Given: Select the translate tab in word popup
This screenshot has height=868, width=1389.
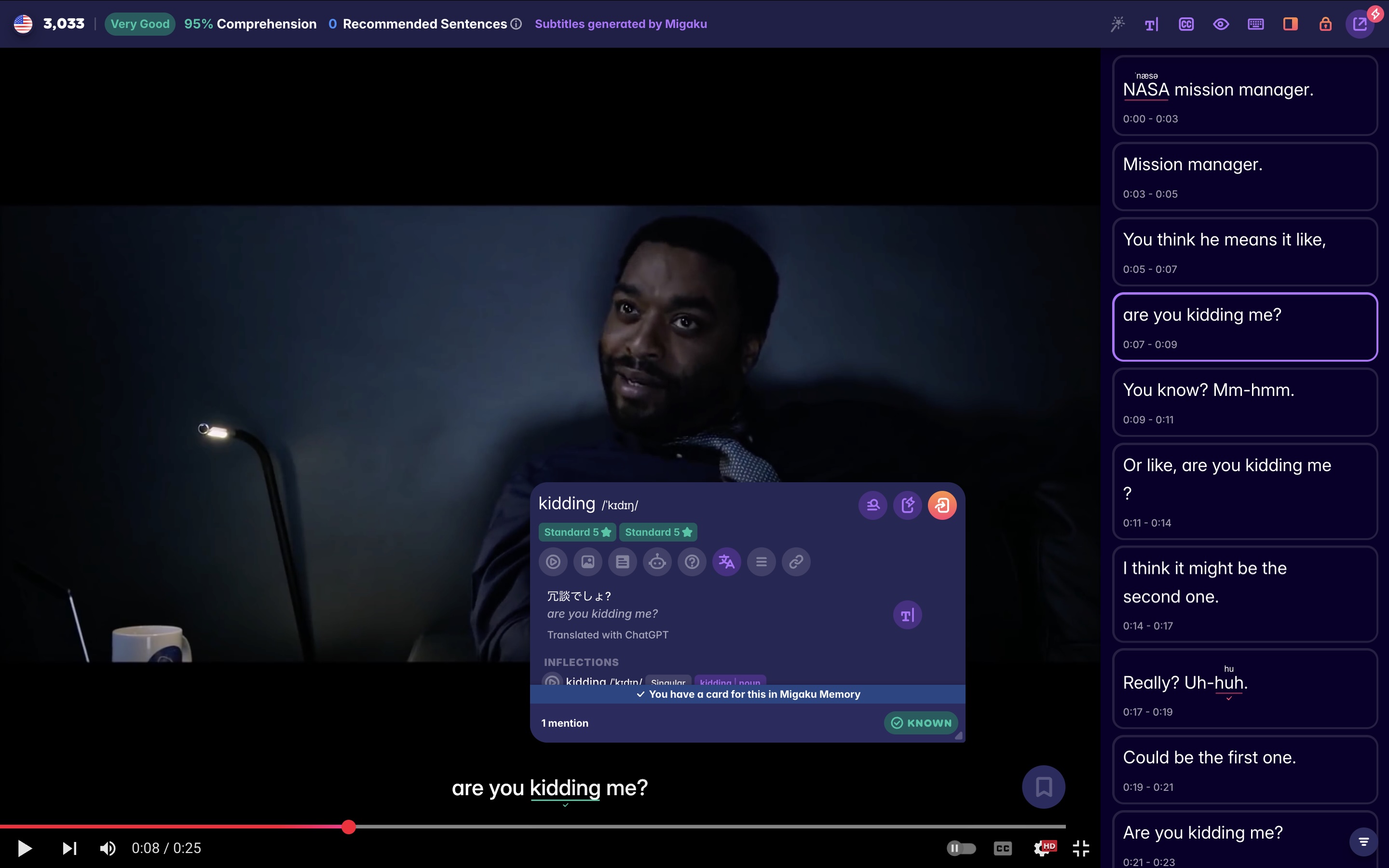Looking at the screenshot, I should (727, 561).
